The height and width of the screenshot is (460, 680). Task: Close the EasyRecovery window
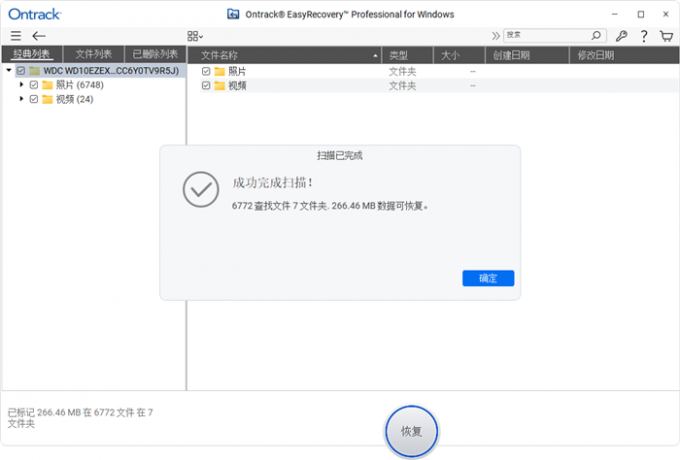tap(666, 14)
